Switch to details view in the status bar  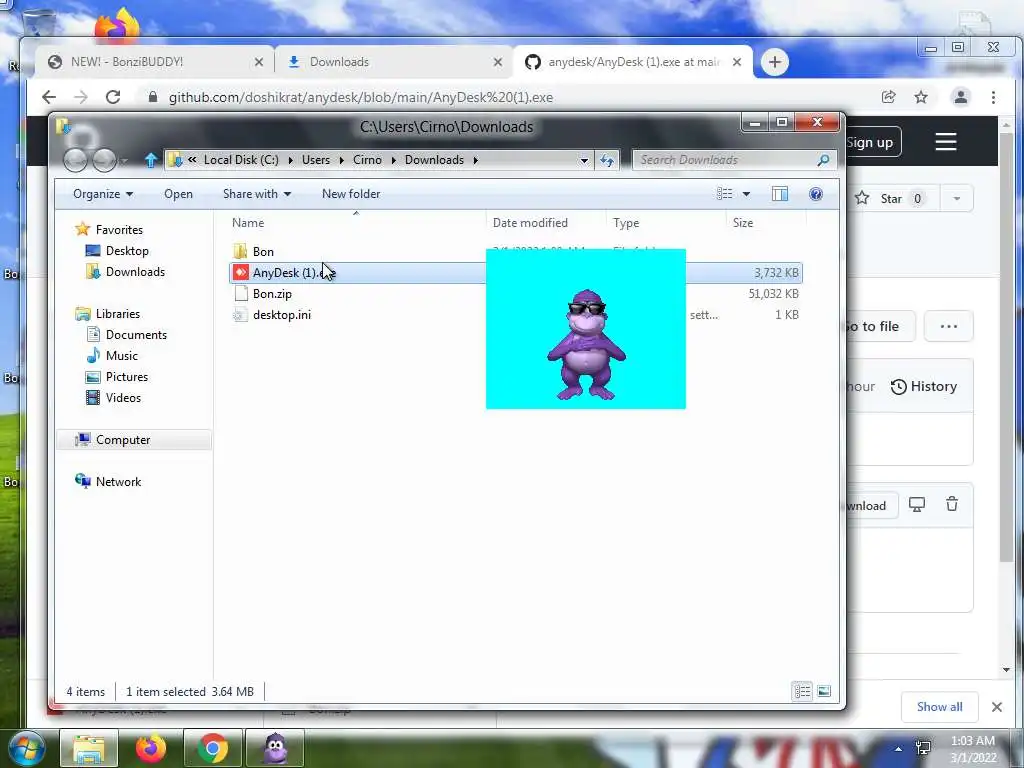(803, 691)
